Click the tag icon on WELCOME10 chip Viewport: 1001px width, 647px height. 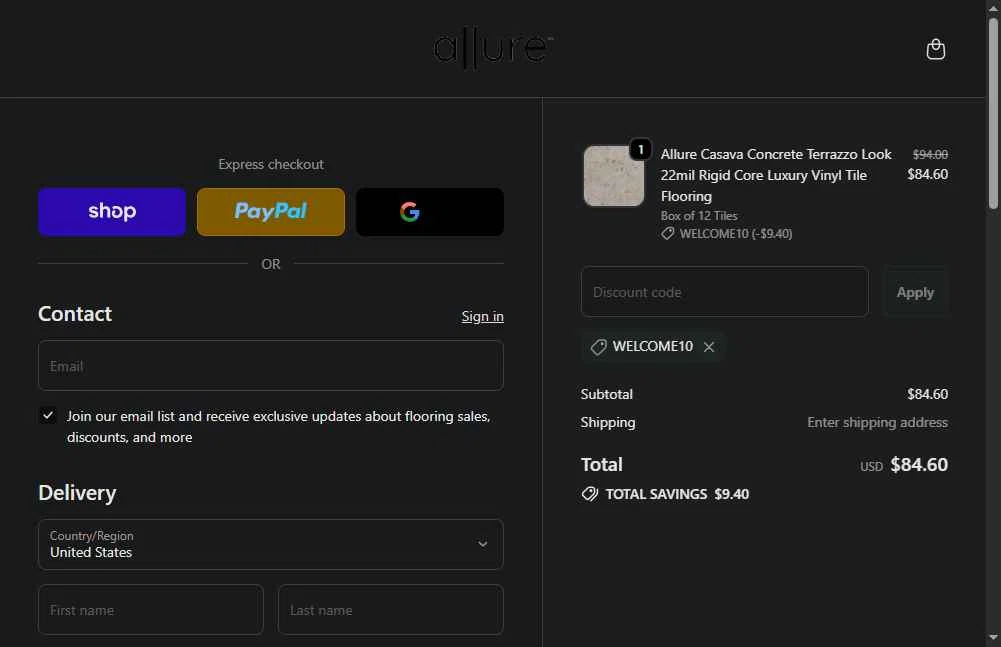point(598,347)
